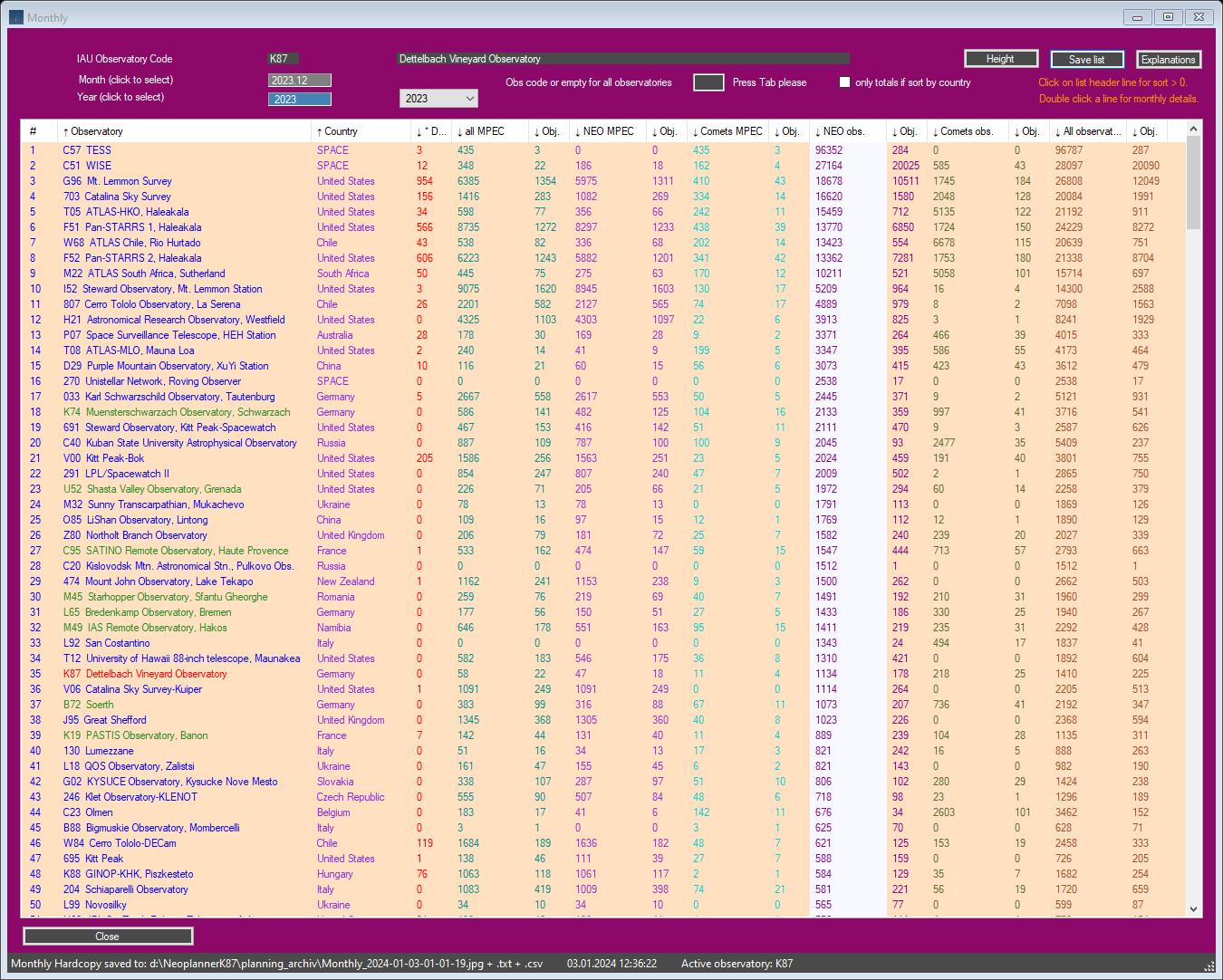Click the Height button
Image resolution: width=1223 pixels, height=980 pixels.
point(1000,59)
